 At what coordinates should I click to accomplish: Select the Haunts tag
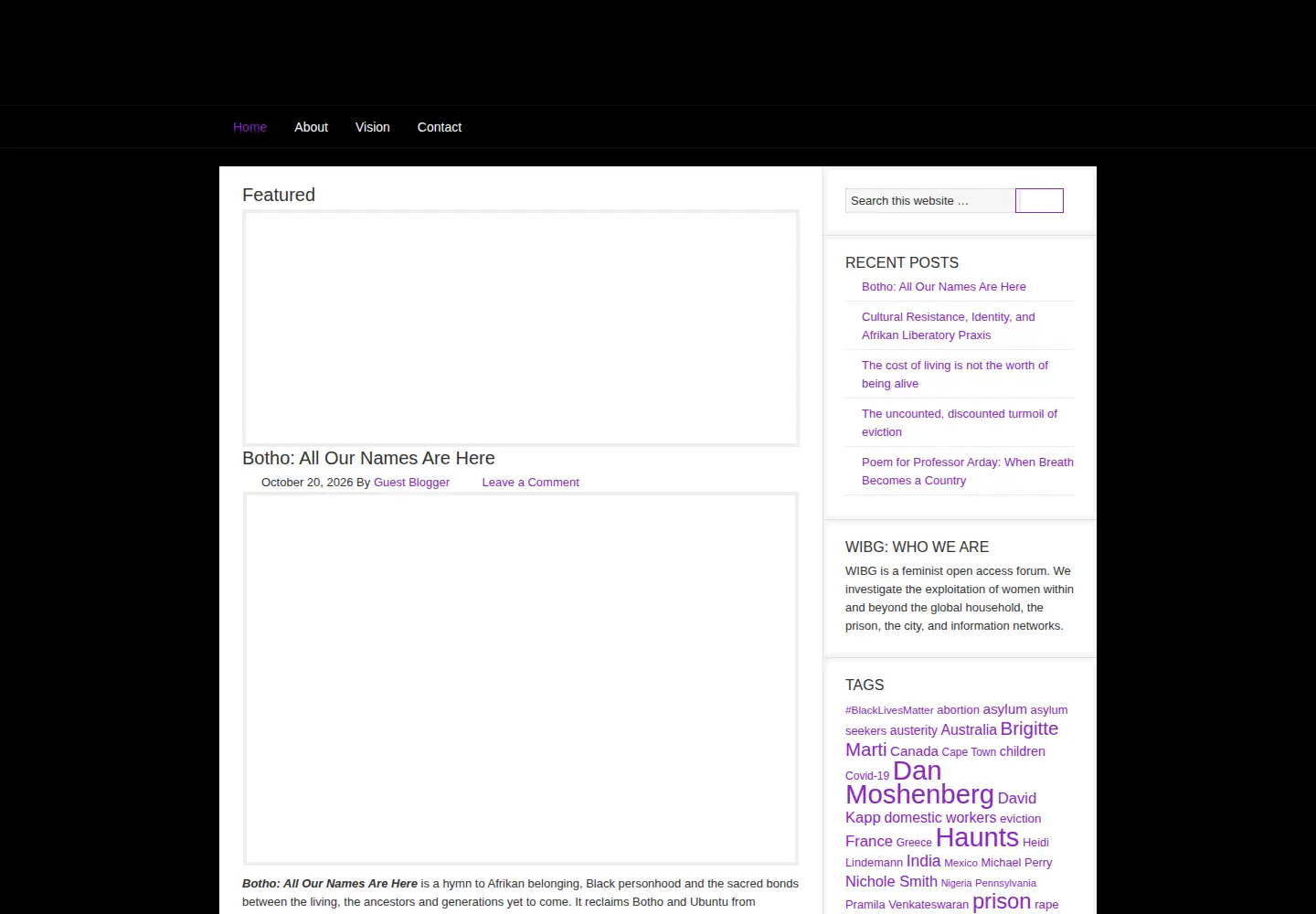pyautogui.click(x=977, y=838)
